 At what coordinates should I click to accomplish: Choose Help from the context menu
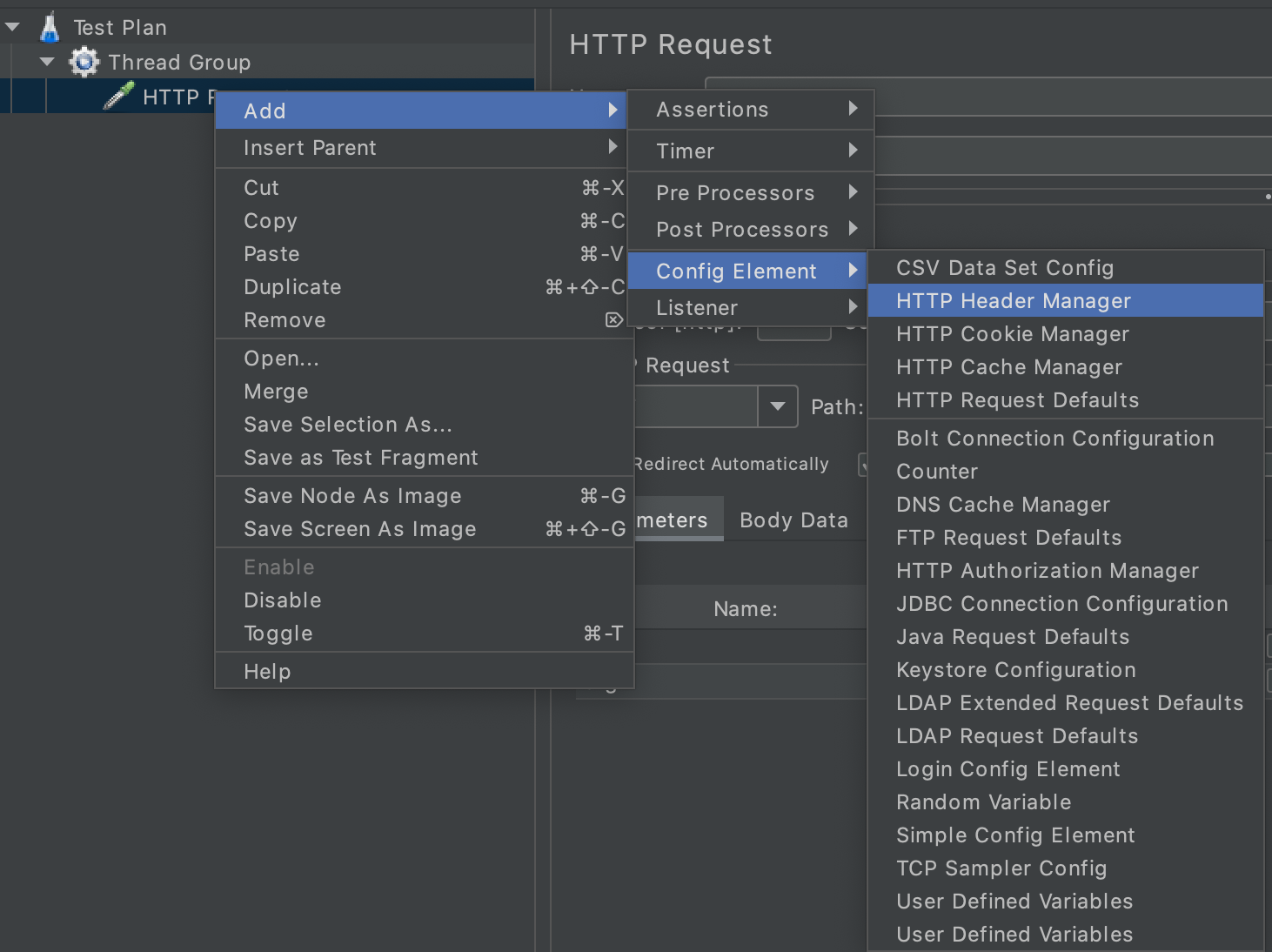[x=425, y=672]
